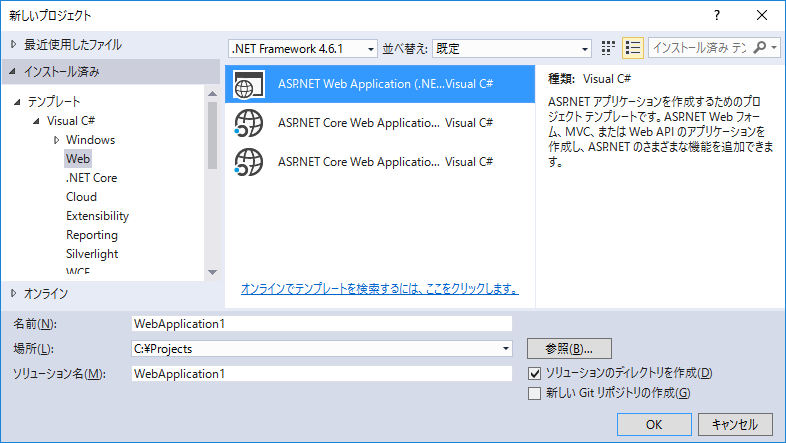Collapse the インストール済み section
The width and height of the screenshot is (786, 443).
coord(13,72)
